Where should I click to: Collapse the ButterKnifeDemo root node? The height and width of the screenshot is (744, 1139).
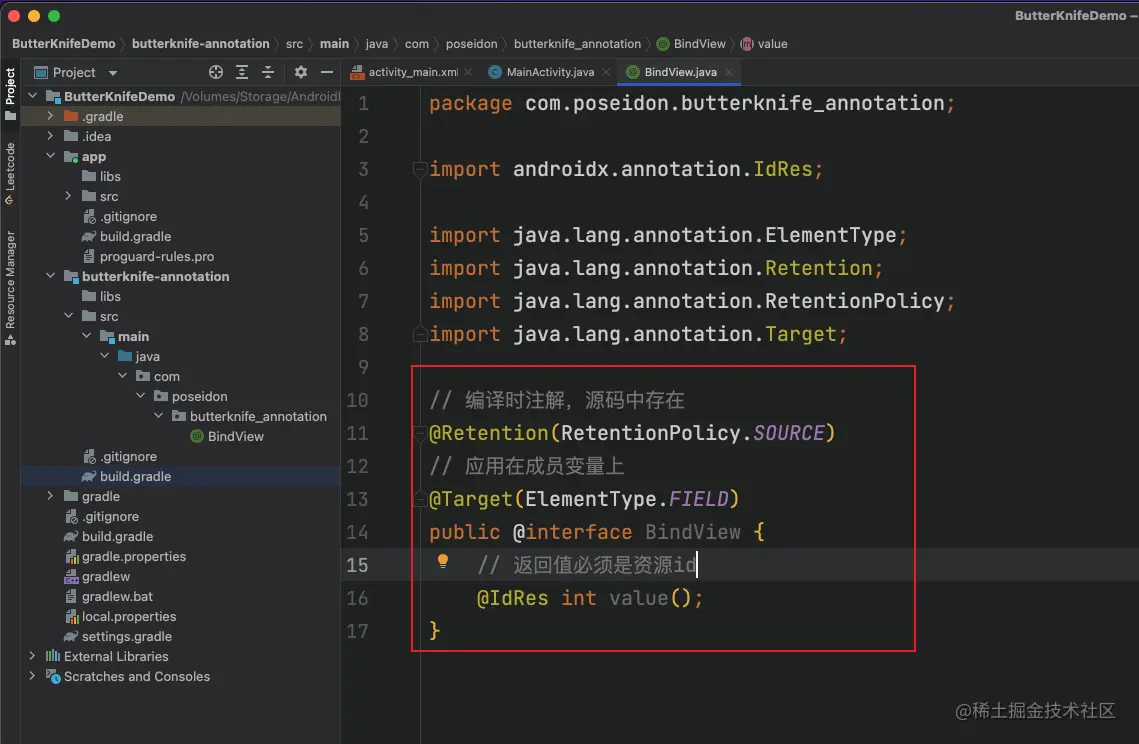pos(33,96)
